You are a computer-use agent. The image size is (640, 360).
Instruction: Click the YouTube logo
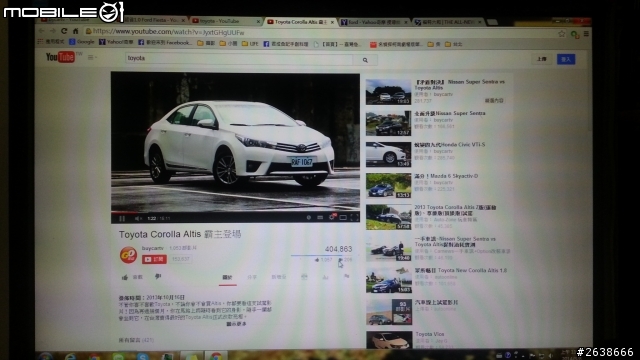(60, 57)
